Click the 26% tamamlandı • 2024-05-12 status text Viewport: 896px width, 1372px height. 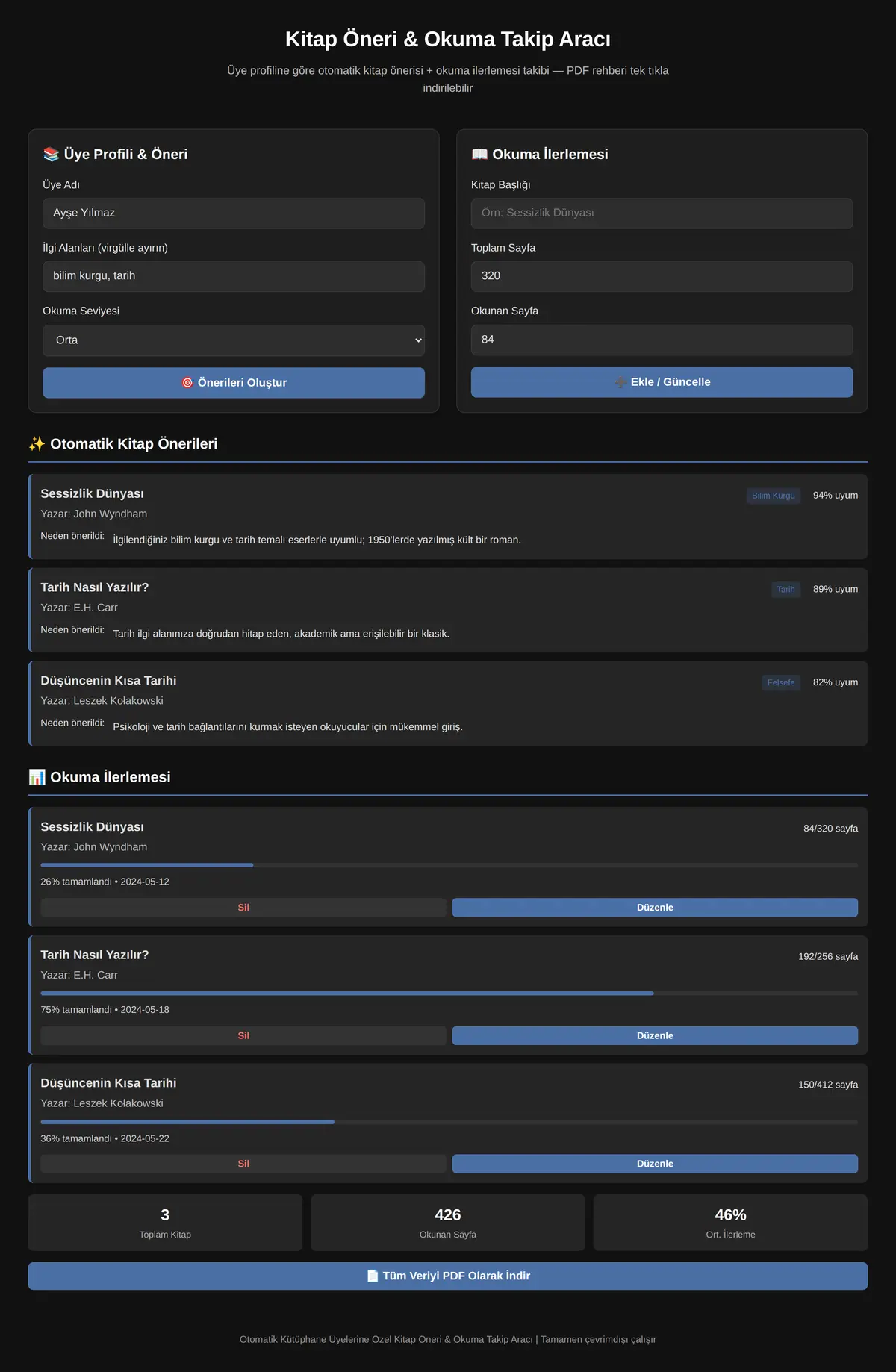(105, 882)
